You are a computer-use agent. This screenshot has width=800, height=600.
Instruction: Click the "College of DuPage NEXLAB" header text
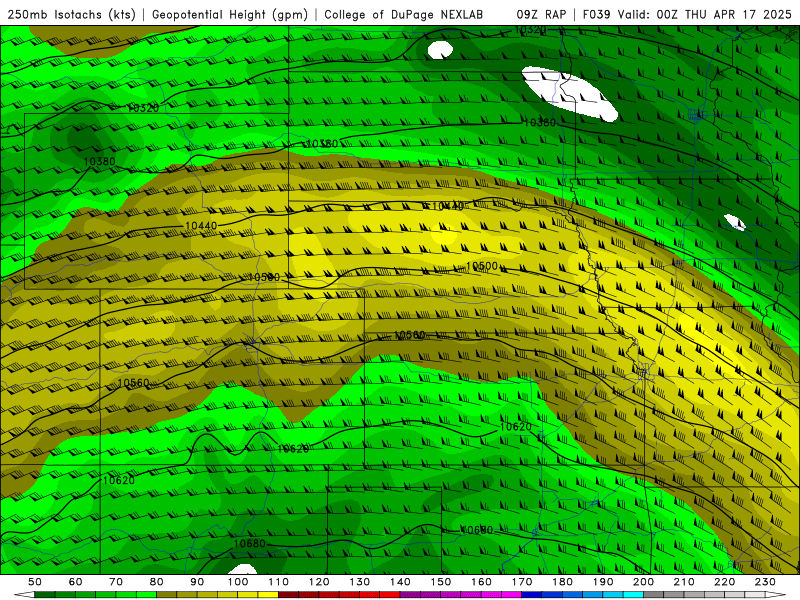point(403,15)
